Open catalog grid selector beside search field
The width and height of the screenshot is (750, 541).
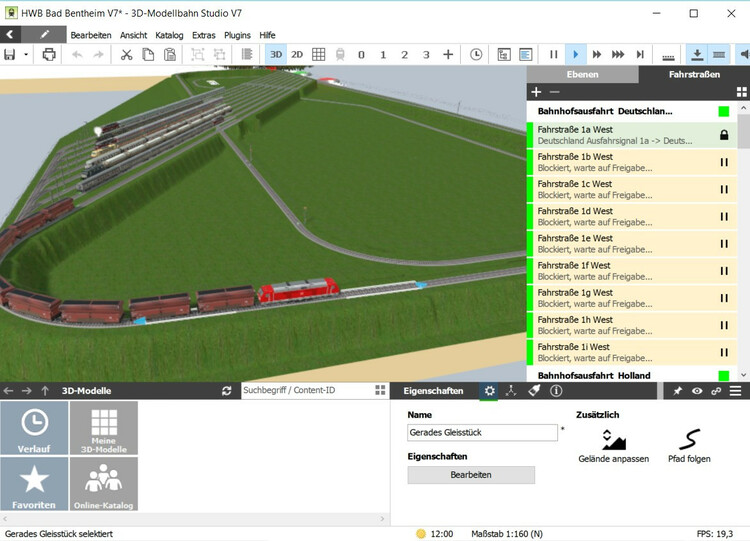[380, 391]
